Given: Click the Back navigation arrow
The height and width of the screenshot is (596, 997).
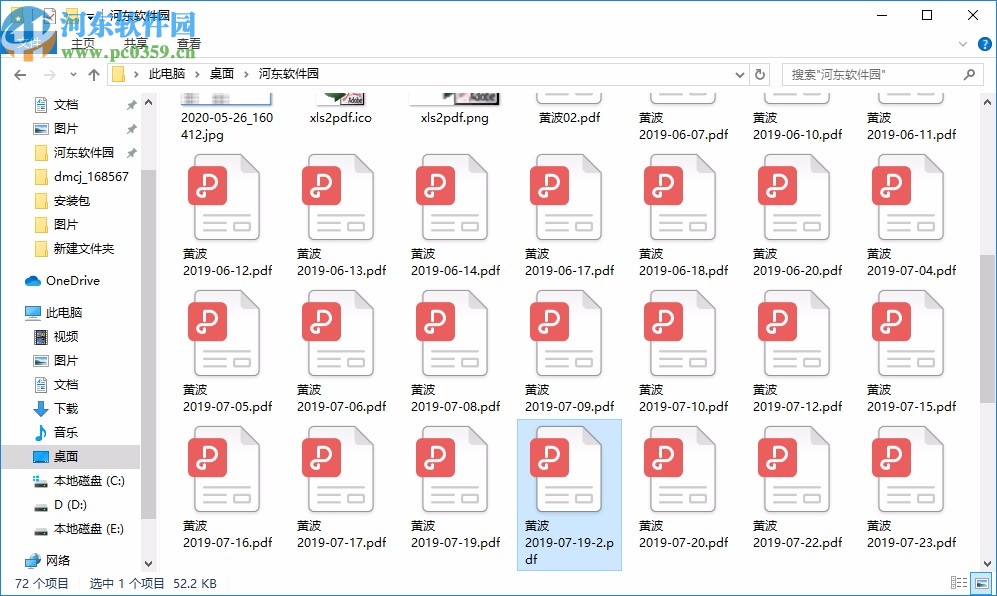Looking at the screenshot, I should pyautogui.click(x=20, y=73).
